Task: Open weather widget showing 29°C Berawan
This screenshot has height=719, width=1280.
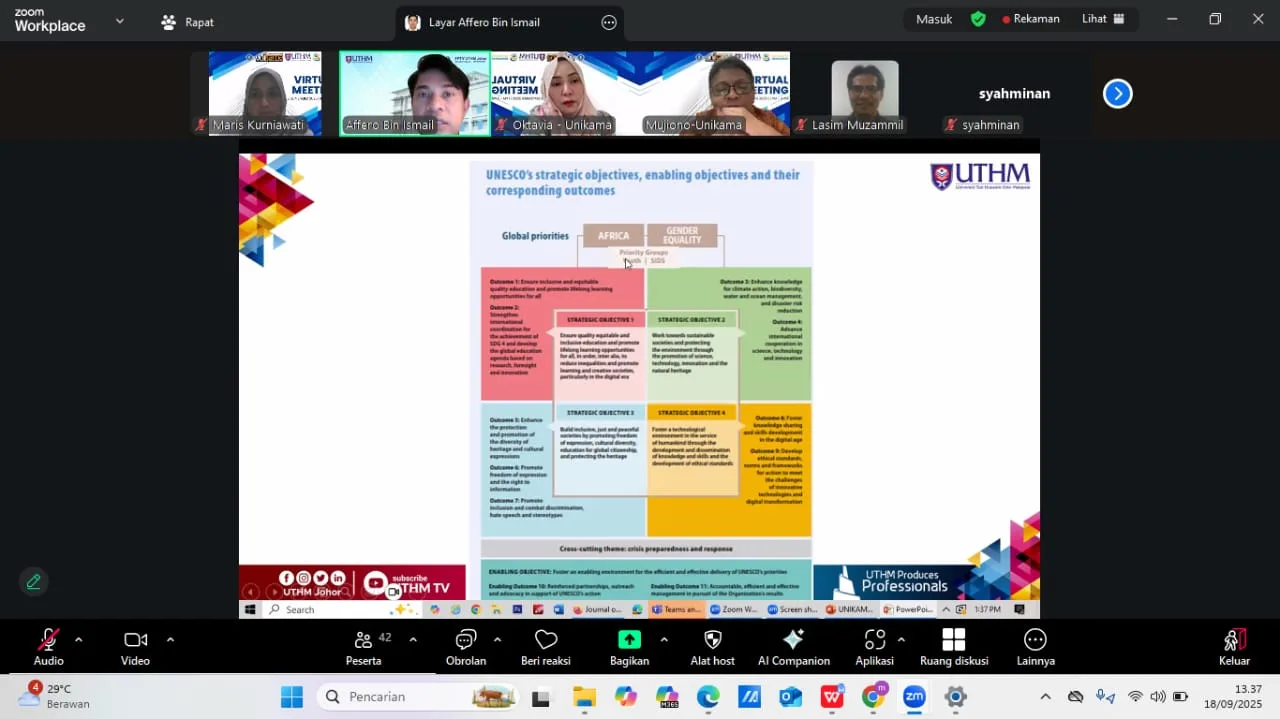Action: click(56, 696)
